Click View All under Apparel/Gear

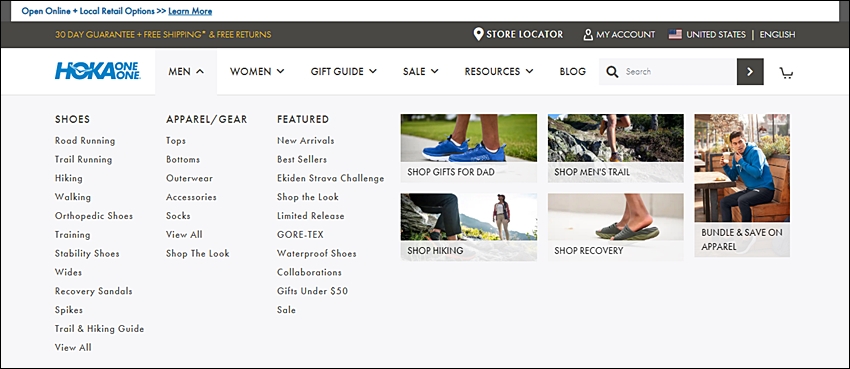pos(184,235)
